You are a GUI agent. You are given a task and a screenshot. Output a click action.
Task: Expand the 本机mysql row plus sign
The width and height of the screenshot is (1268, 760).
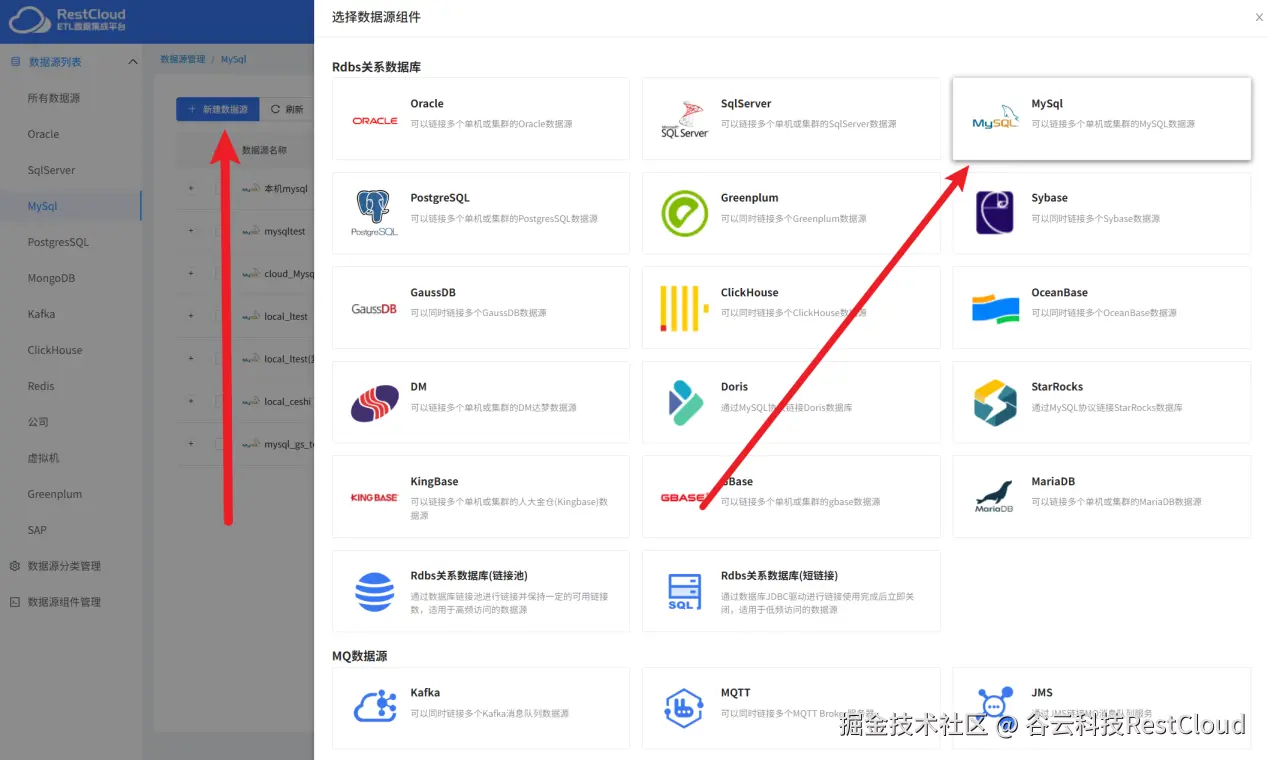tap(191, 188)
